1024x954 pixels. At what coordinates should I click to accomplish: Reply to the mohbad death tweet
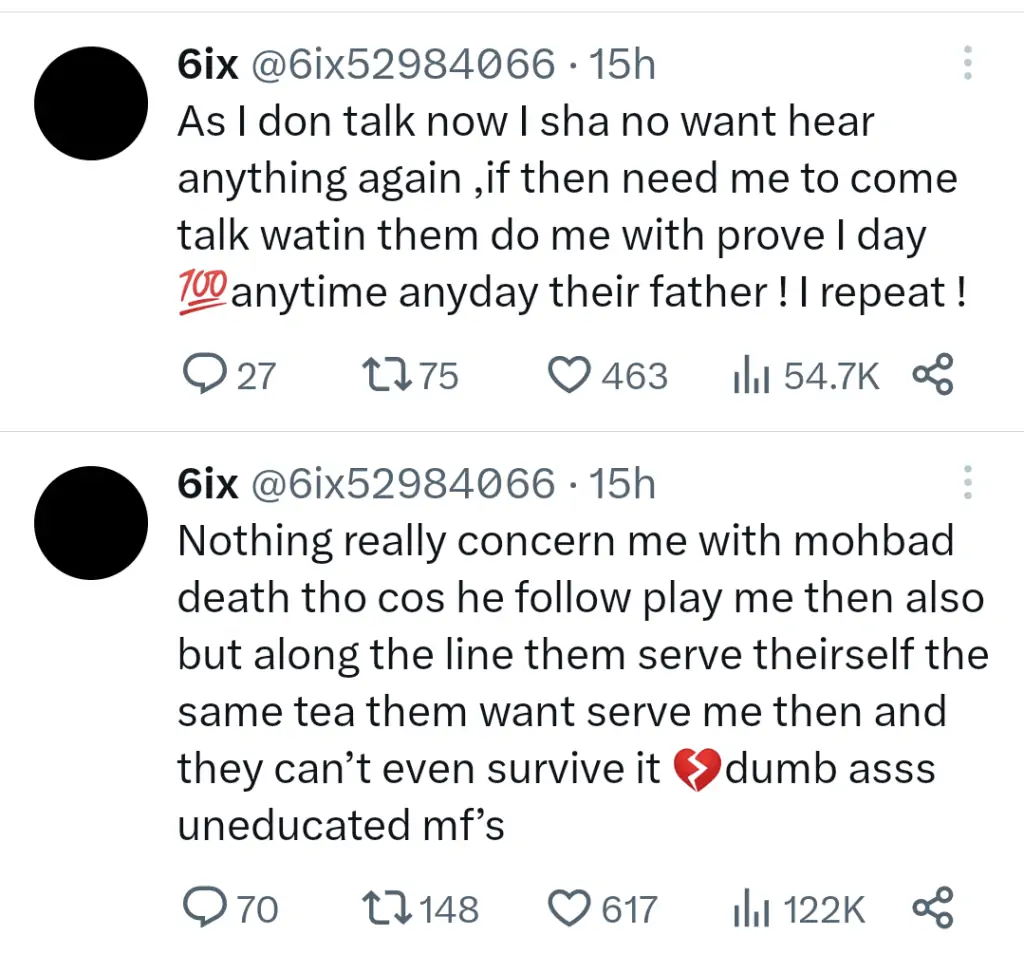204,908
